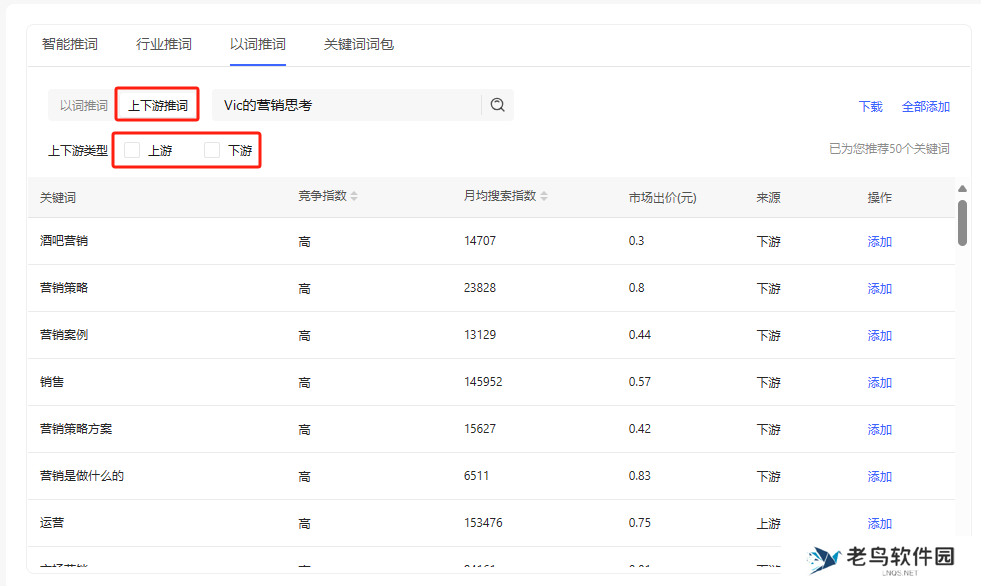Add the 酒吧营销 keyword

[x=879, y=242]
